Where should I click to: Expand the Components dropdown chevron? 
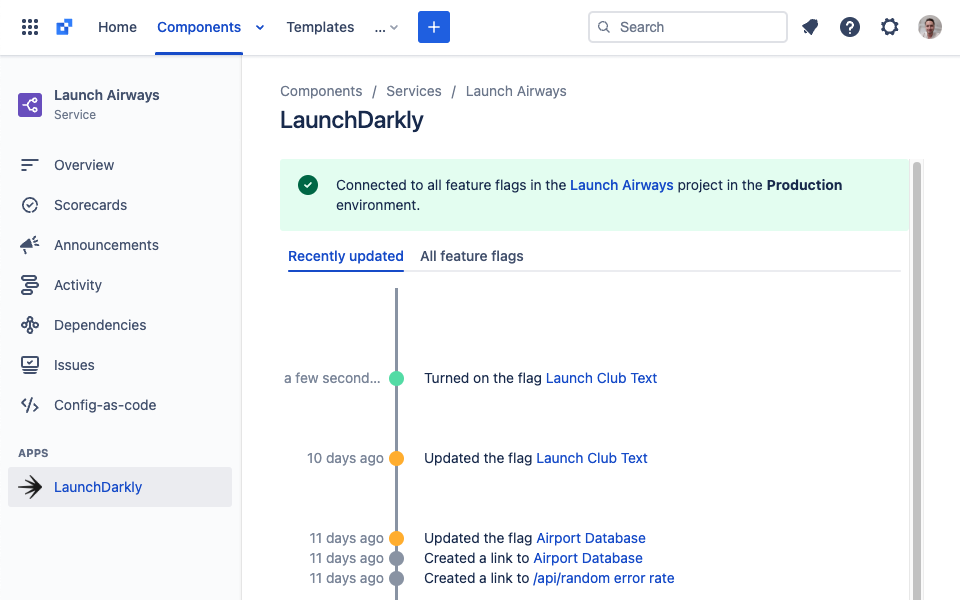[x=260, y=28]
